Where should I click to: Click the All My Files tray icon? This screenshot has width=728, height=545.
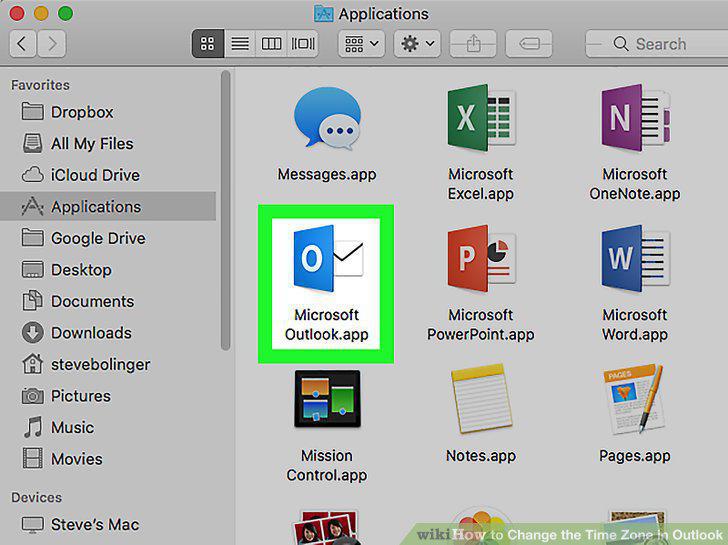click(32, 143)
